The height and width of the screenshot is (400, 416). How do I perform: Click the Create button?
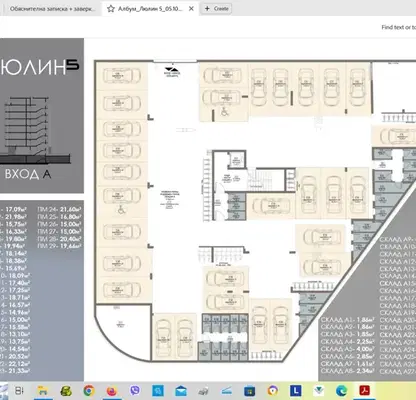(216, 9)
